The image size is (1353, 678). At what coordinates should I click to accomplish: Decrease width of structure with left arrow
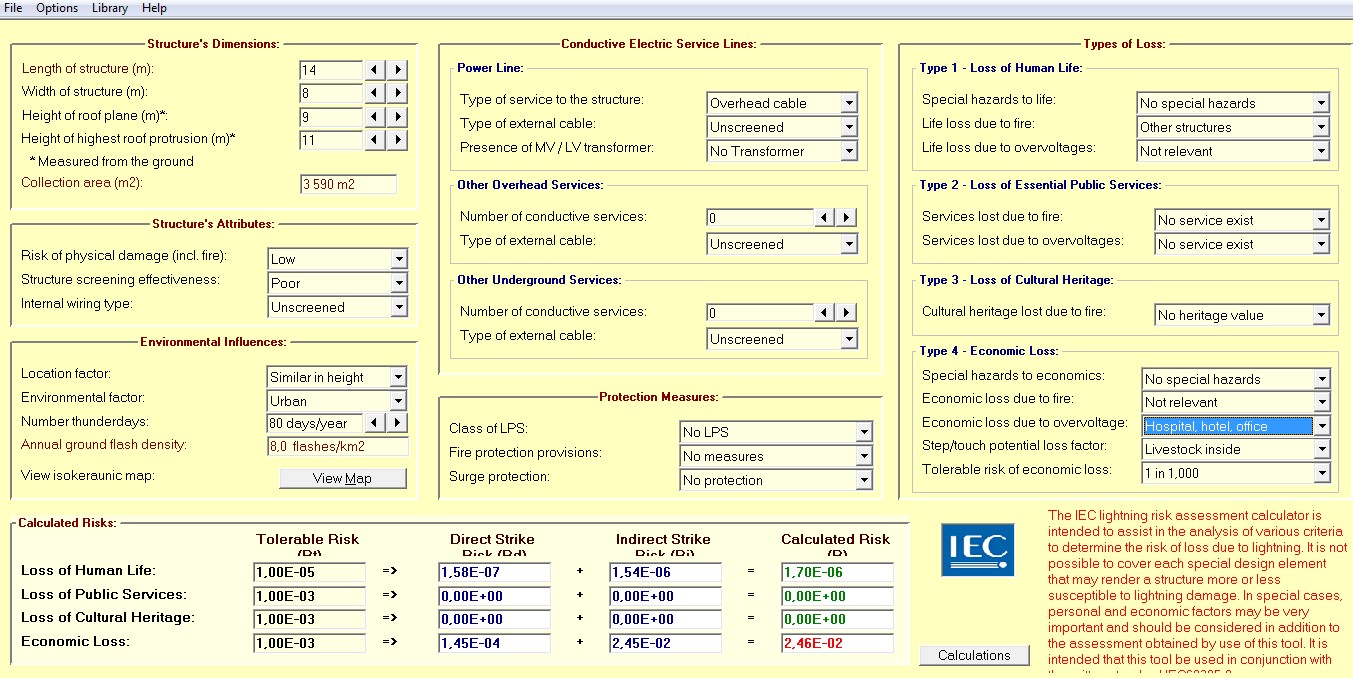coord(374,93)
